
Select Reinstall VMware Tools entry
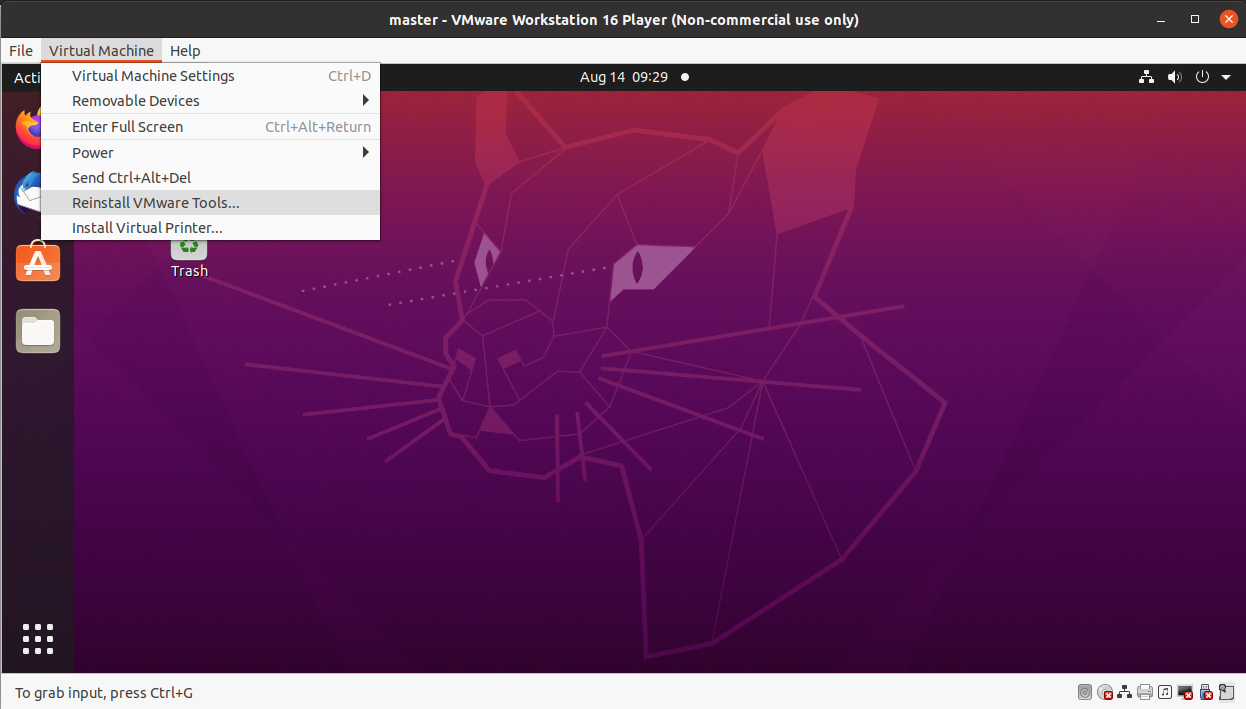coord(155,202)
